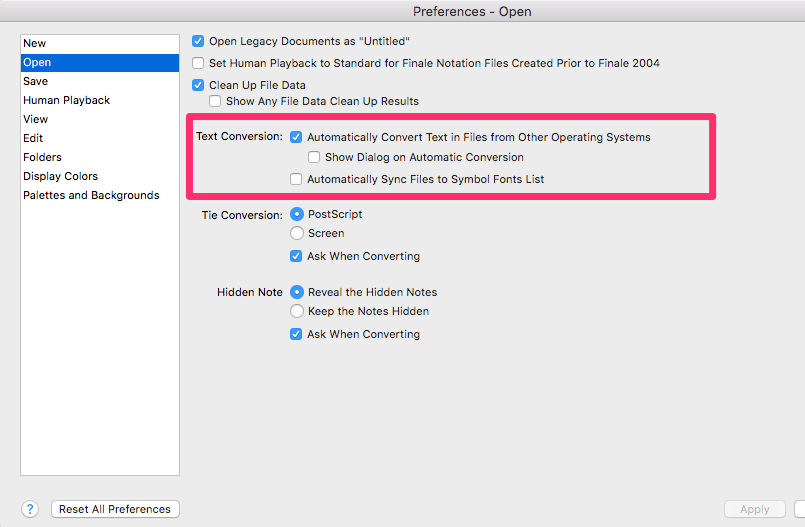
Task: Enable Set Human Playback to Standard checkbox
Action: click(x=198, y=63)
